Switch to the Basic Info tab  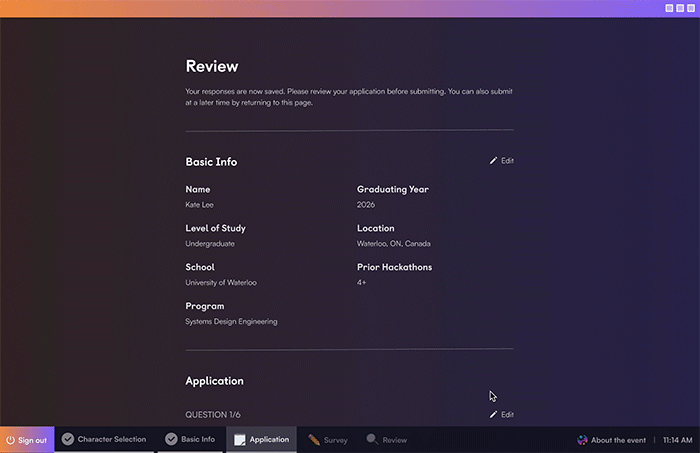coord(190,439)
